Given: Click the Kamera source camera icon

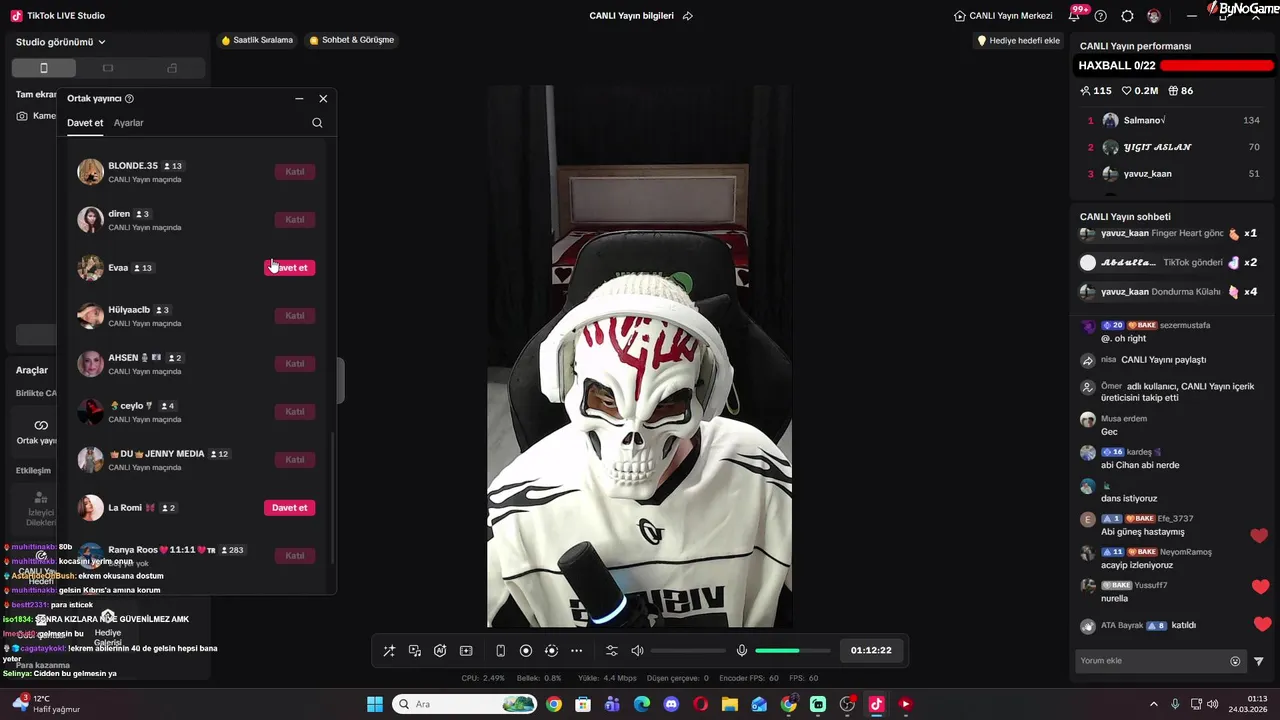Looking at the screenshot, I should pyautogui.click(x=23, y=116).
